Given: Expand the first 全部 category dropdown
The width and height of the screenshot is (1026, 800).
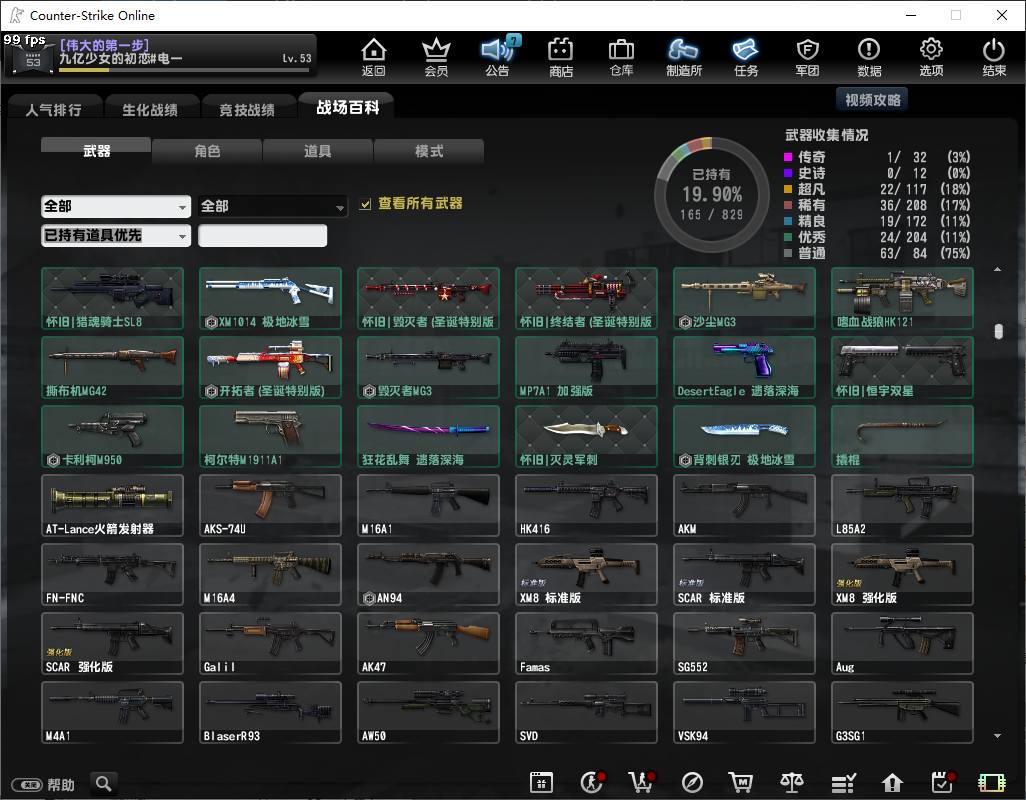Looking at the screenshot, I should [x=116, y=207].
